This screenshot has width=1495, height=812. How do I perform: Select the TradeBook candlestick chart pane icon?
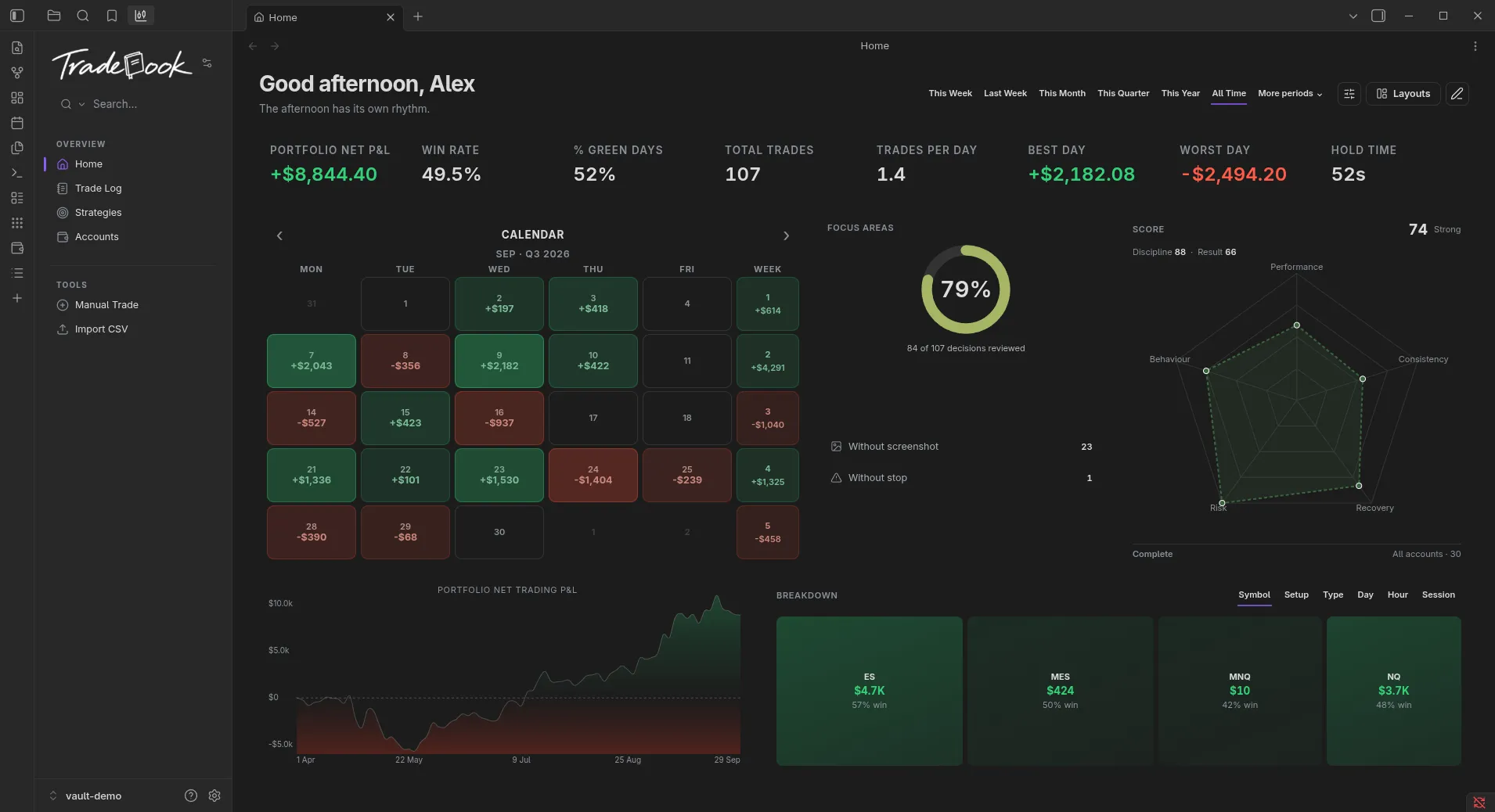point(141,16)
